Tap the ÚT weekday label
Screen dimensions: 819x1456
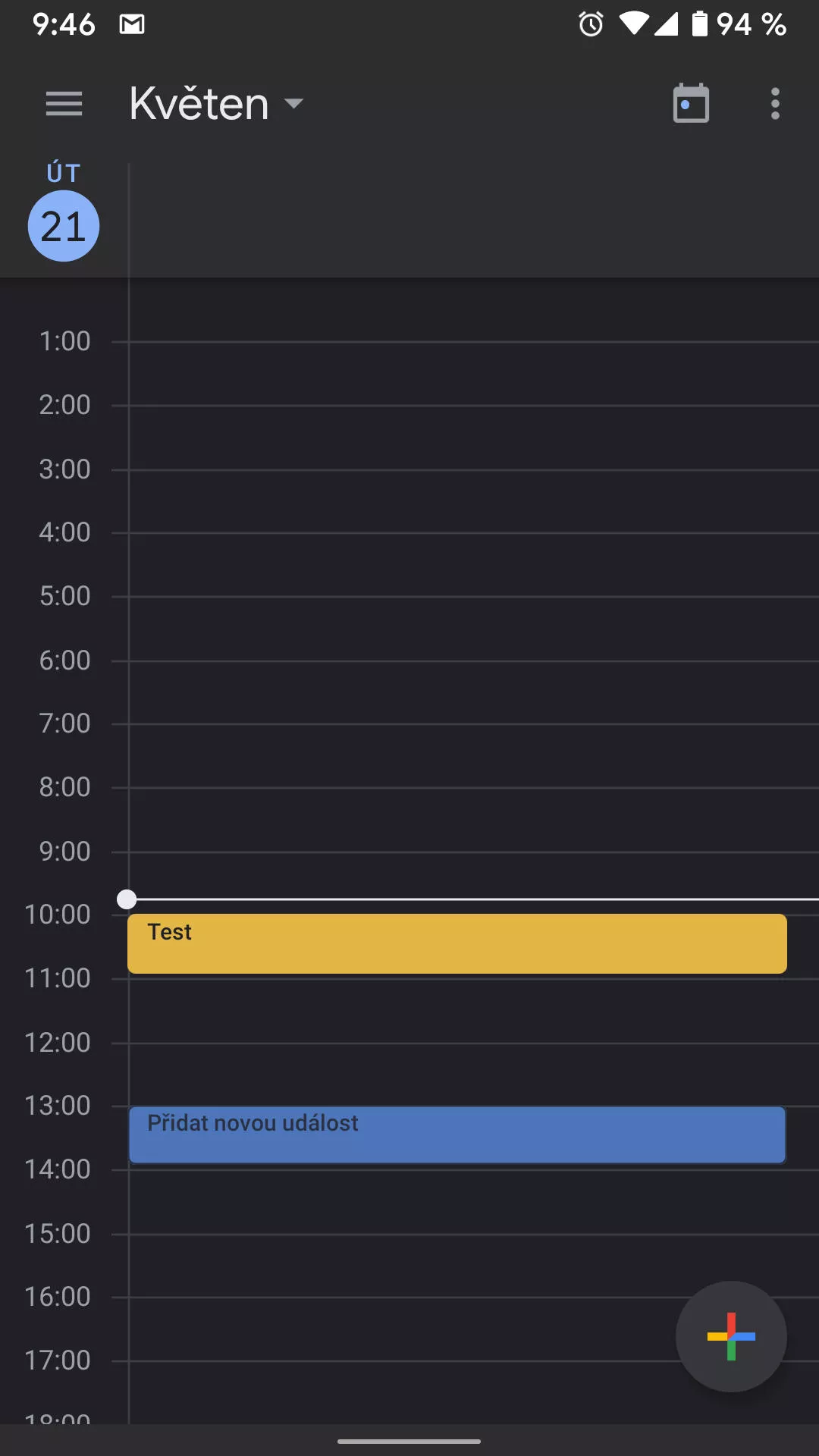point(64,173)
